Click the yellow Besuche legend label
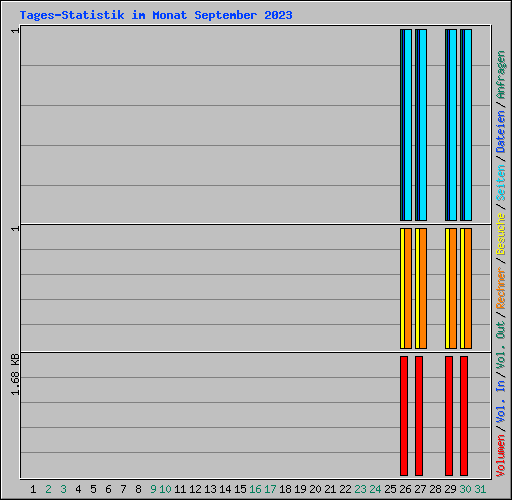The image size is (512, 500). click(x=500, y=234)
